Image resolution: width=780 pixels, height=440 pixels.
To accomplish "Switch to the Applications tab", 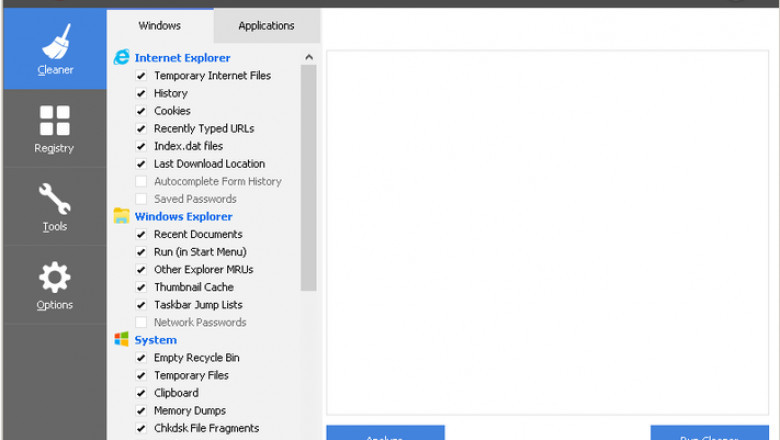I will pyautogui.click(x=266, y=25).
